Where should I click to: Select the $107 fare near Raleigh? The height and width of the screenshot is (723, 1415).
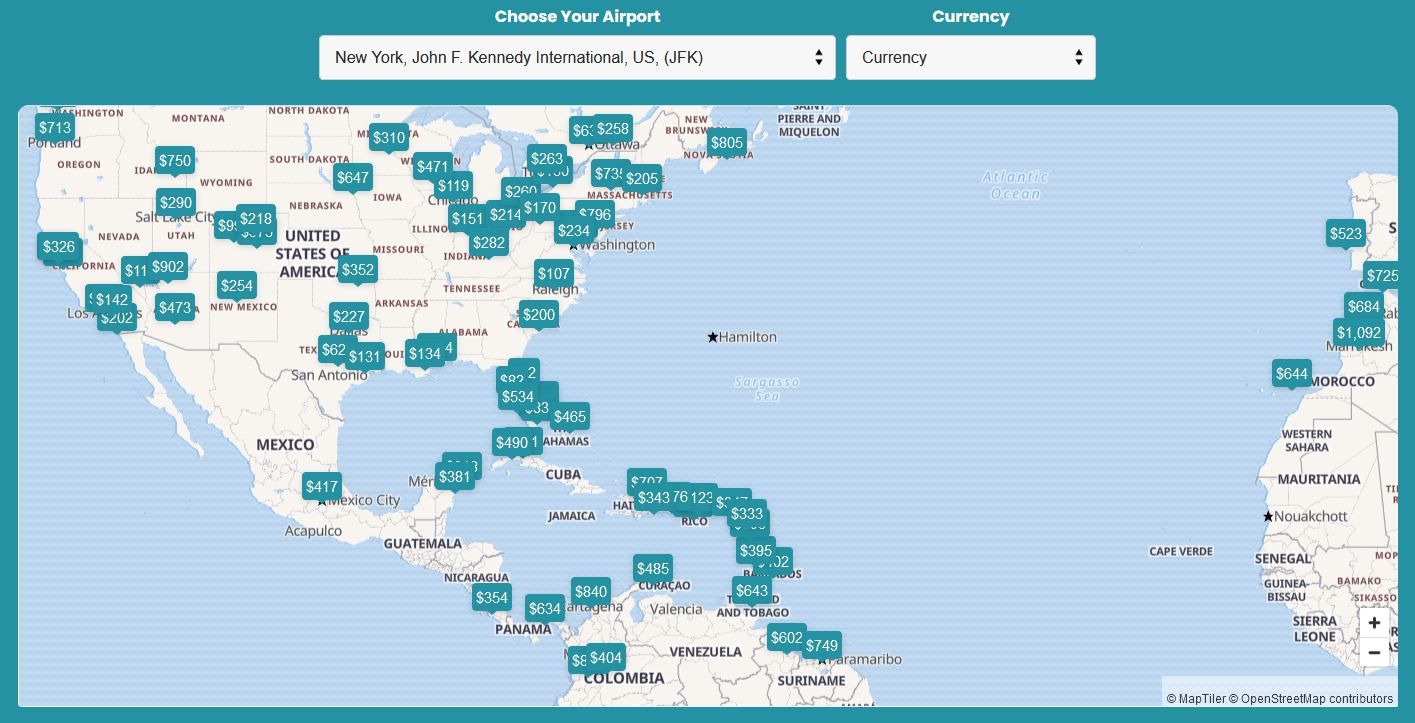(x=554, y=273)
